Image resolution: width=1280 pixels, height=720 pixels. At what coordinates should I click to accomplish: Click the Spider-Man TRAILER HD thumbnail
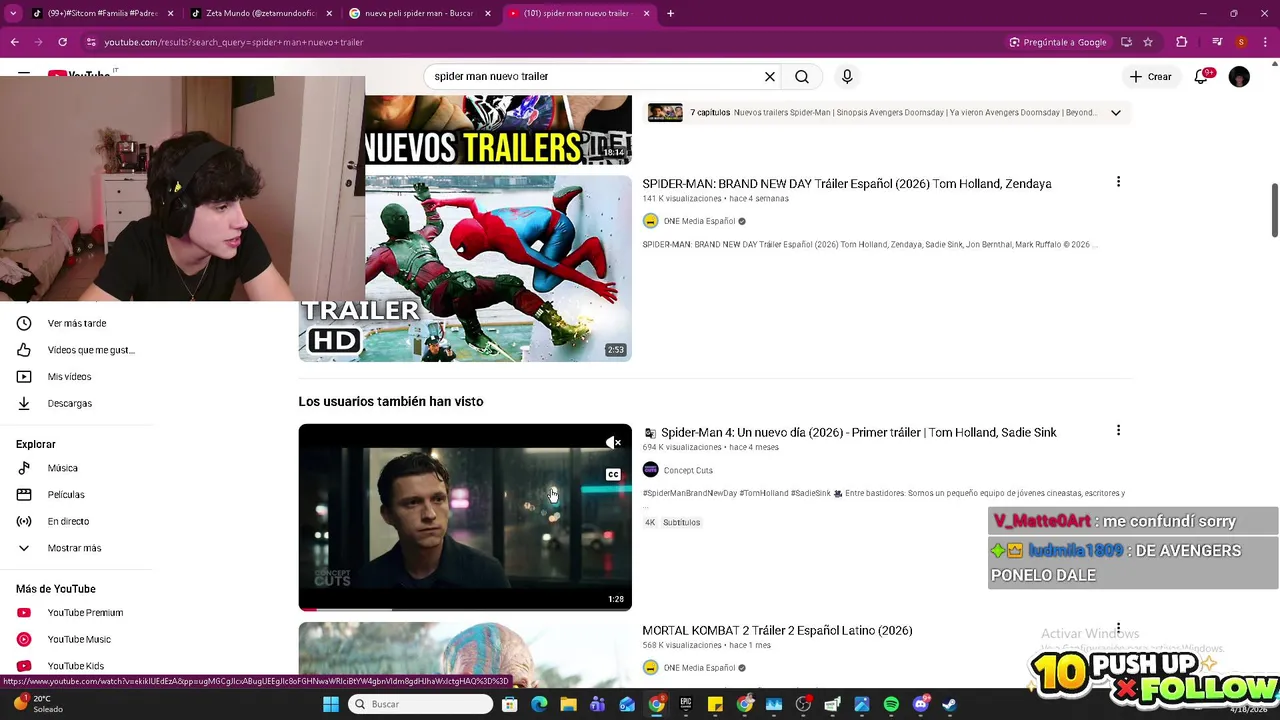pyautogui.click(x=465, y=269)
